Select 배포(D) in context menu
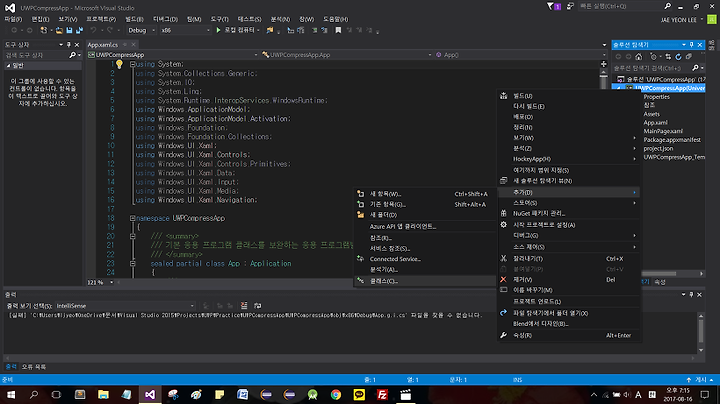This screenshot has height=404, width=720. pyautogui.click(x=569, y=117)
